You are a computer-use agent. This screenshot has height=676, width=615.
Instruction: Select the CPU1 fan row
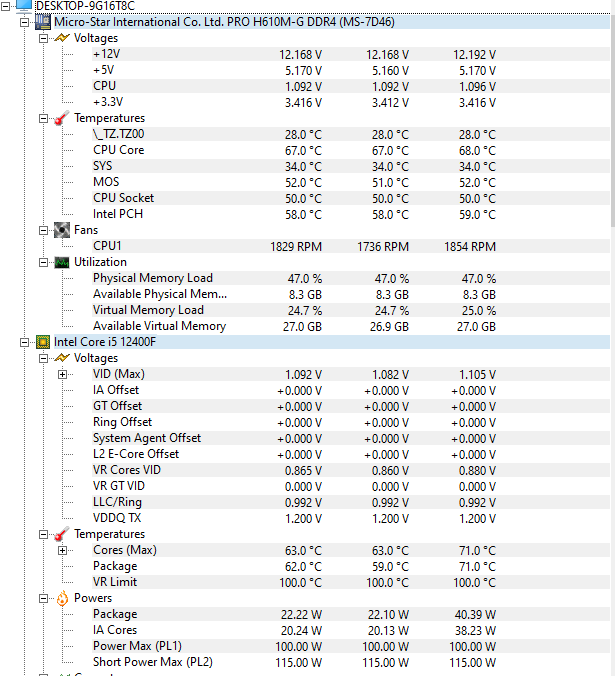[x=350, y=246]
